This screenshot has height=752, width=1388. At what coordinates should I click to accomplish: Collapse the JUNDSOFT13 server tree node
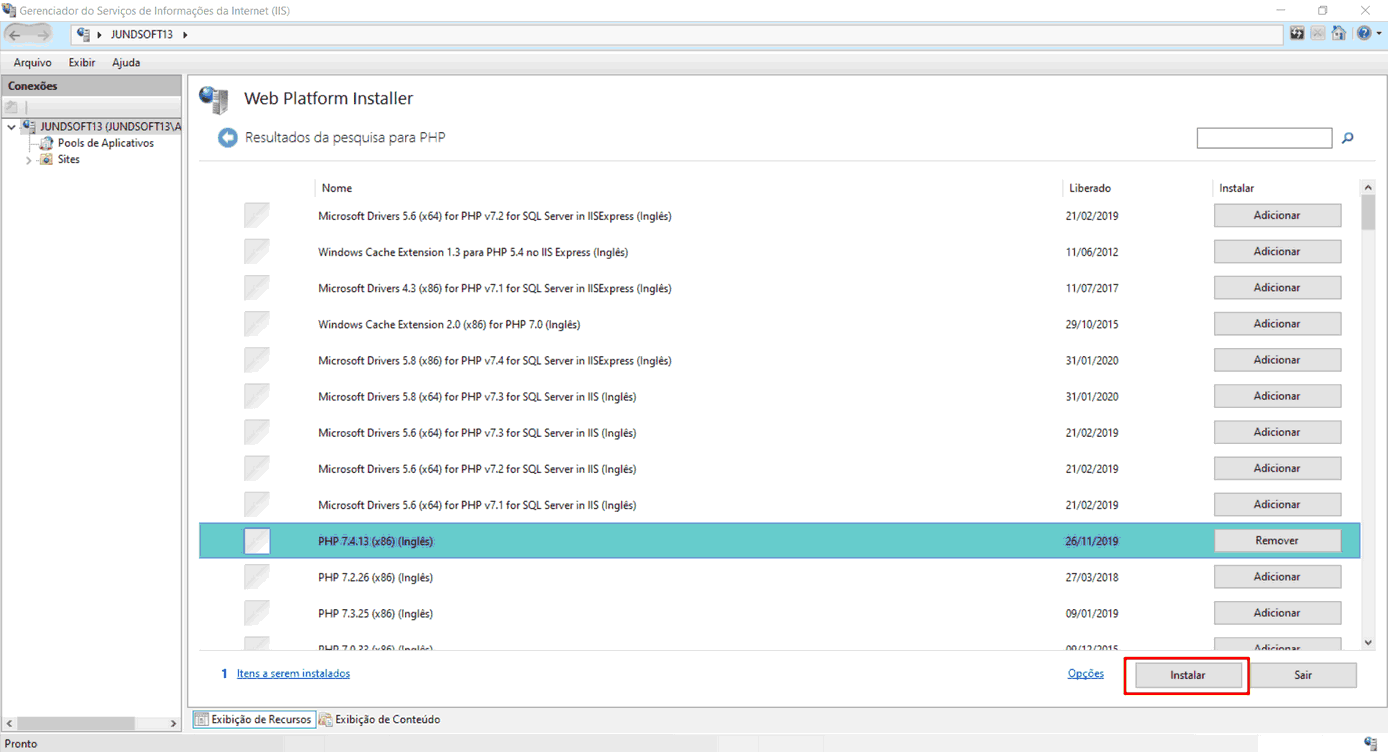[x=12, y=127]
